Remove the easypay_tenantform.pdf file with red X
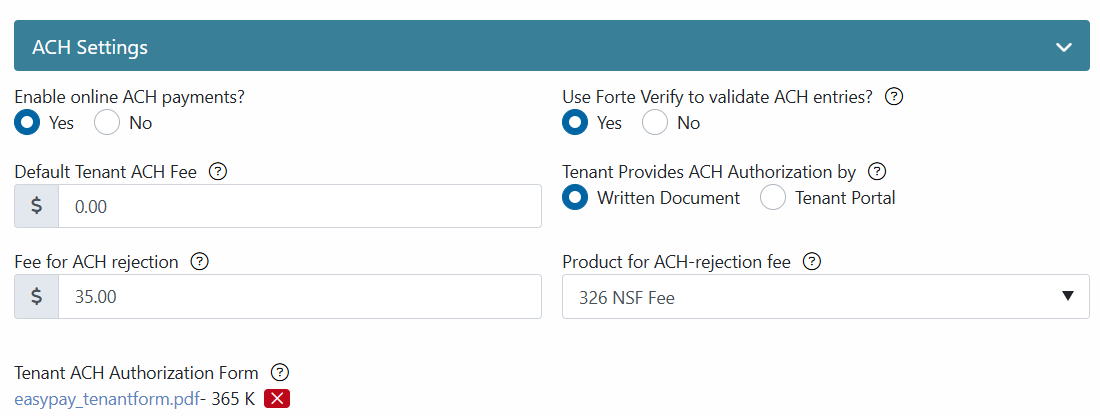 [x=276, y=399]
